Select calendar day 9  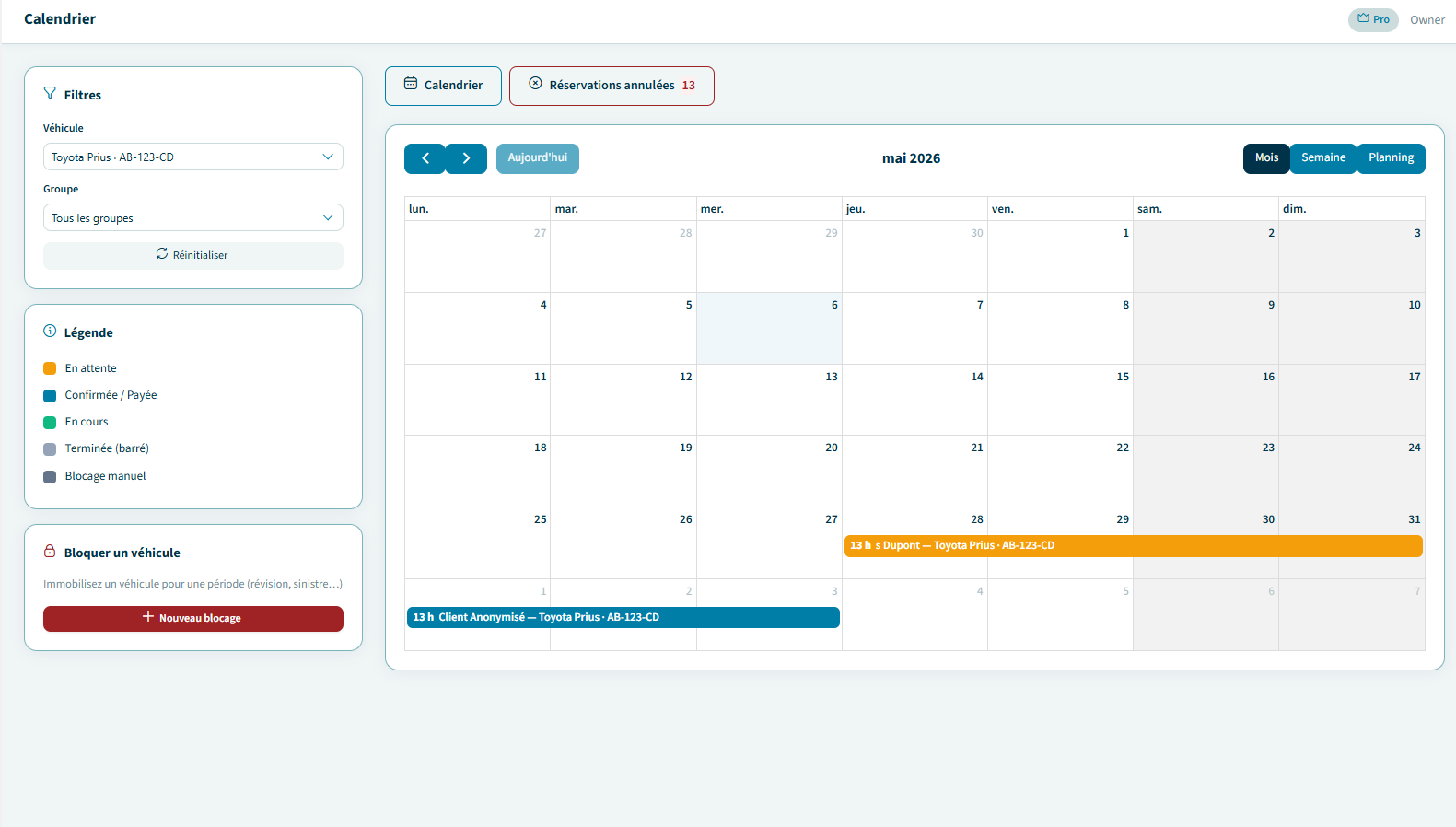coord(1206,328)
